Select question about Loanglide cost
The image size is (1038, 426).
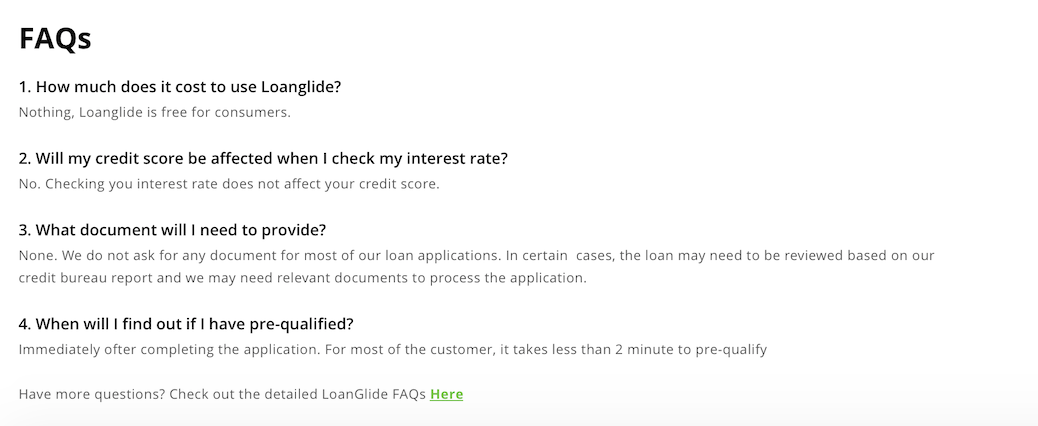tap(179, 87)
